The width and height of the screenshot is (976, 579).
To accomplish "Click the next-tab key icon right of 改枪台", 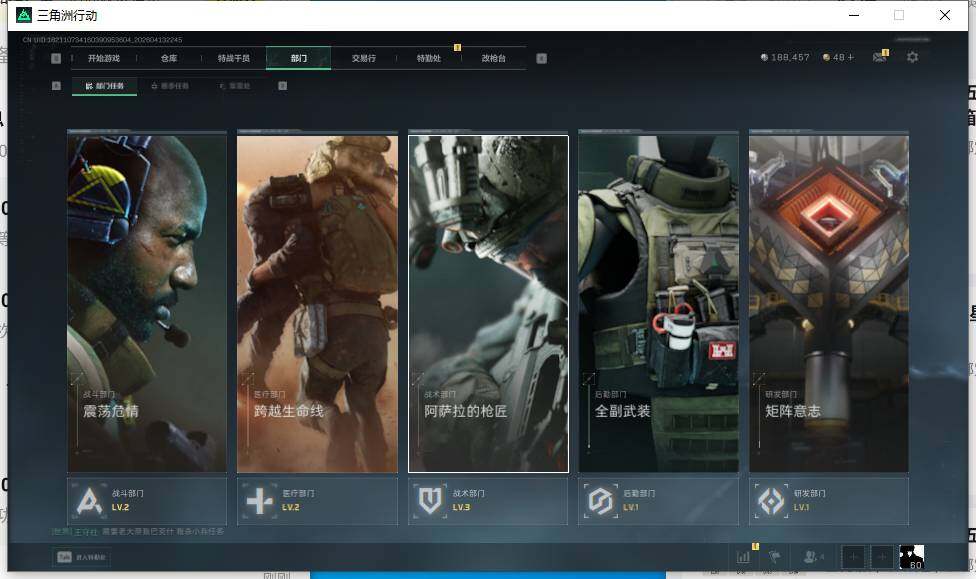I will 542,58.
